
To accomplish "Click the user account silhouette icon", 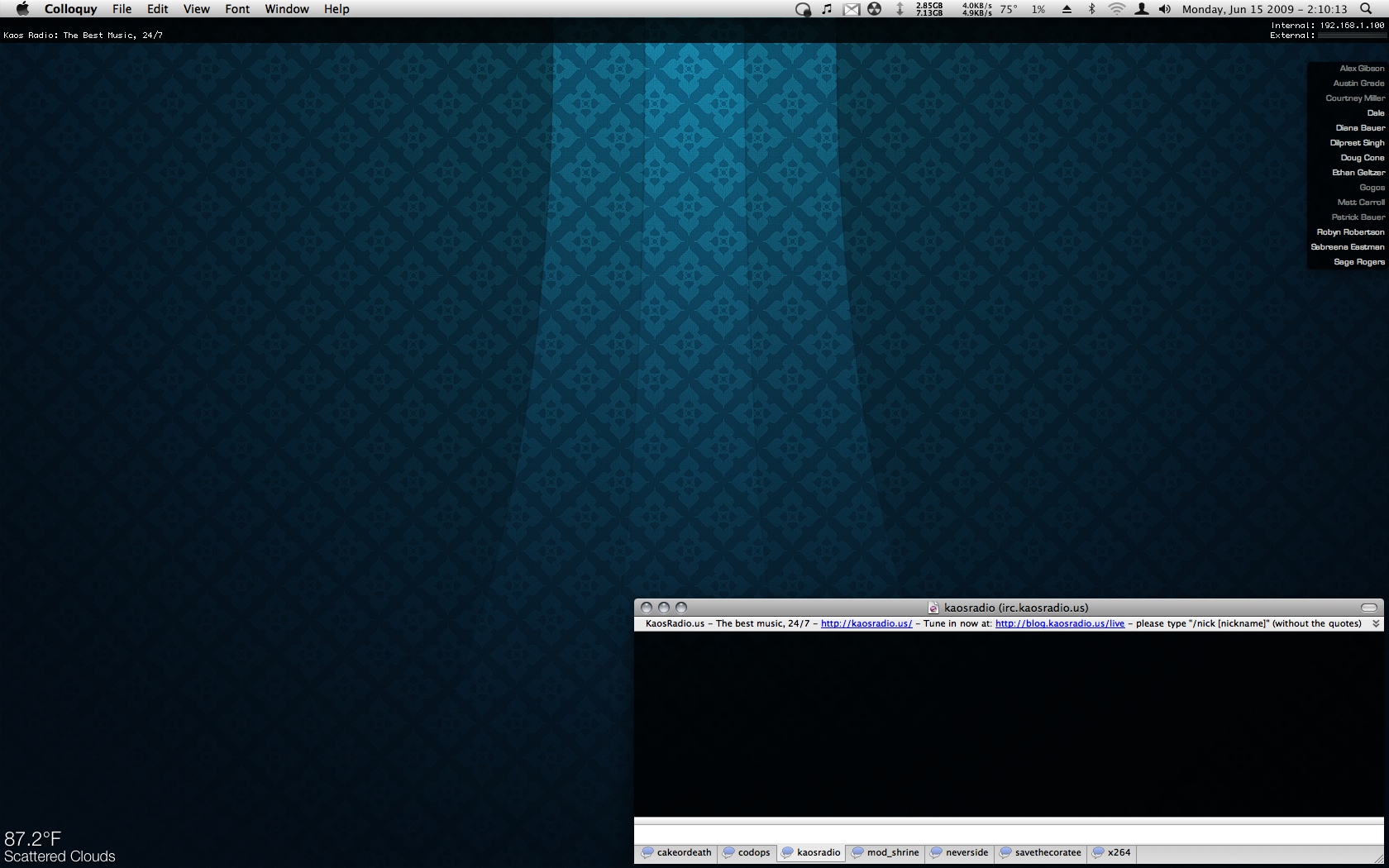I will point(1141,9).
